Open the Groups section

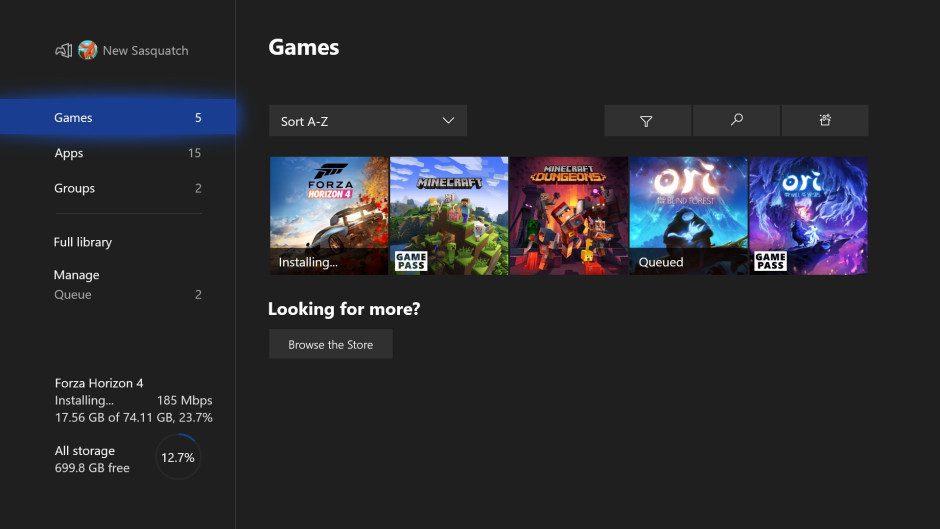[x=128, y=188]
